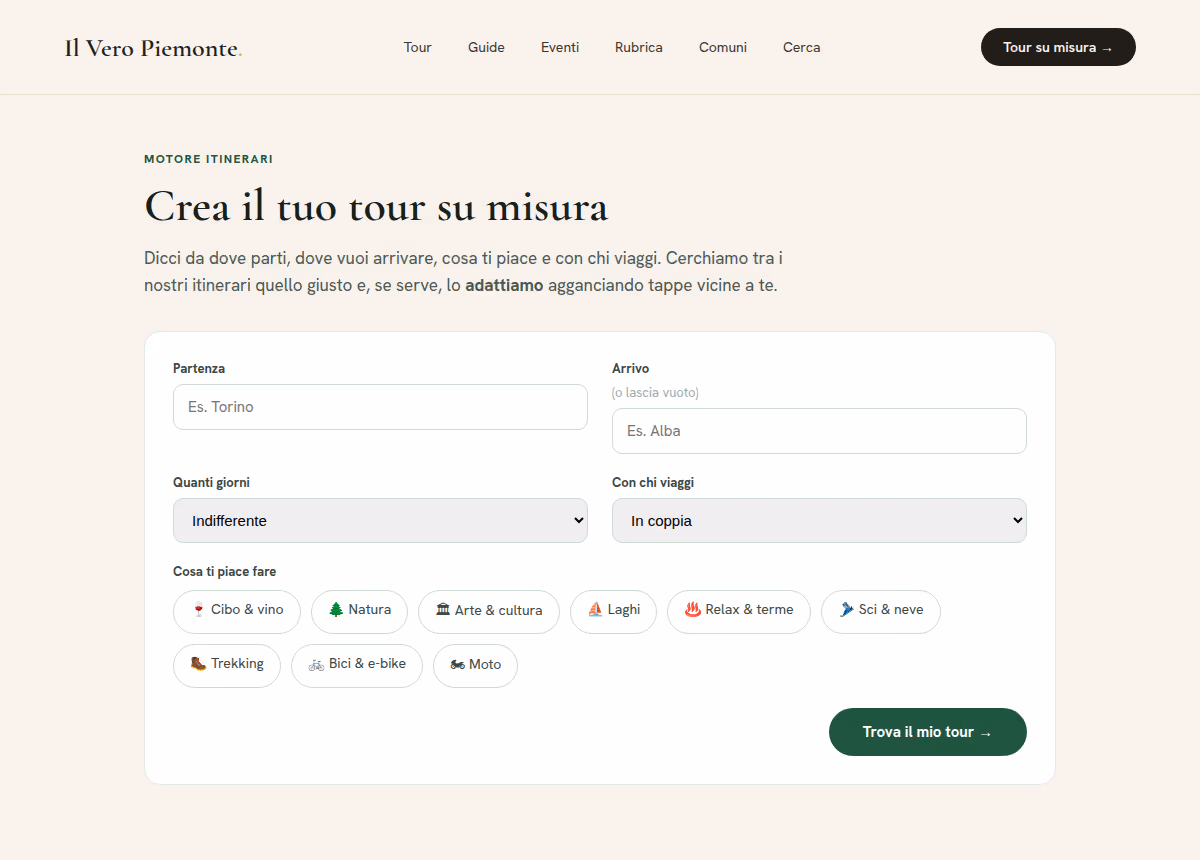The image size is (1200, 860).
Task: Open the Comuni navigation link
Action: click(723, 47)
